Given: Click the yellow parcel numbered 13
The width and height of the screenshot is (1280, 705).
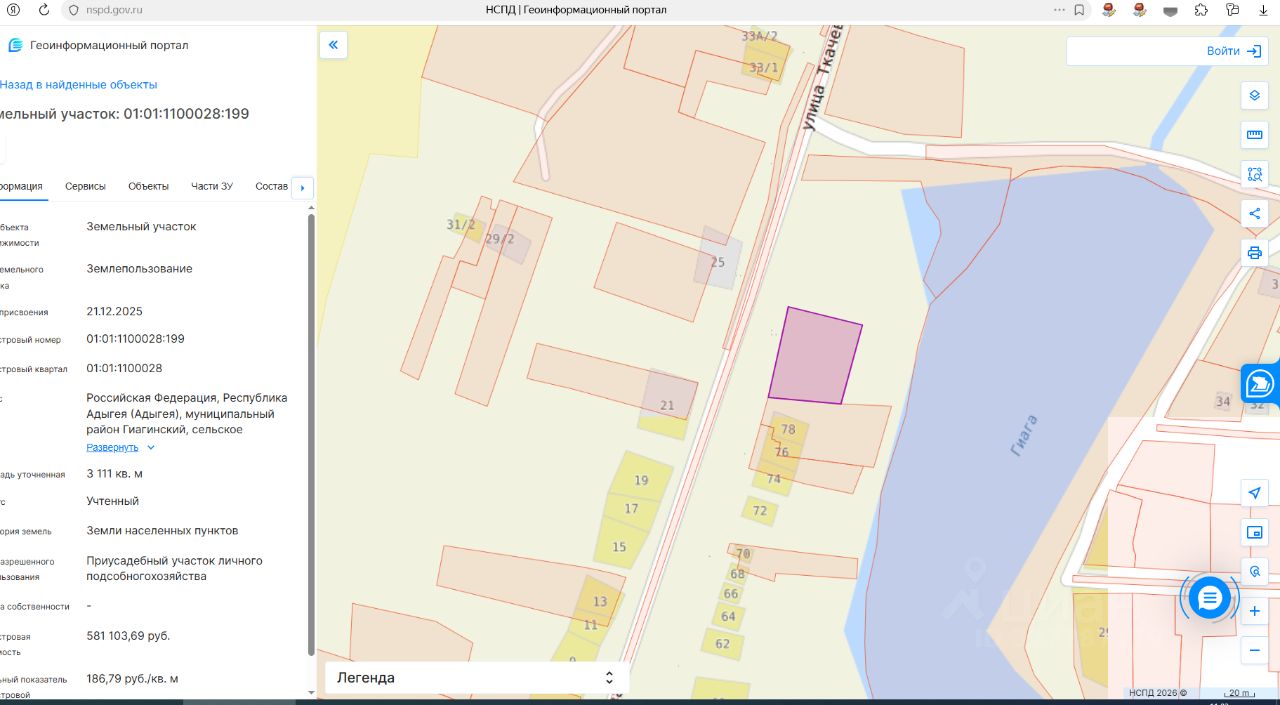Looking at the screenshot, I should click(600, 601).
